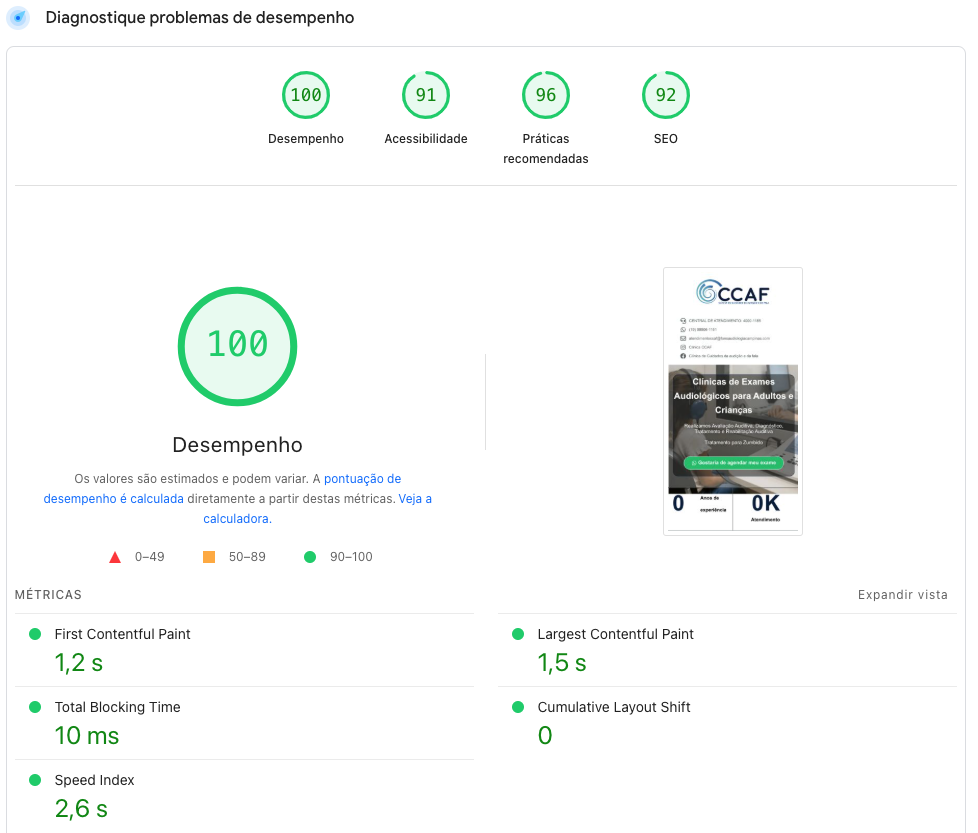Click the green dot beside Cumulative Layout Shift
The width and height of the screenshot is (978, 833).
pos(518,707)
